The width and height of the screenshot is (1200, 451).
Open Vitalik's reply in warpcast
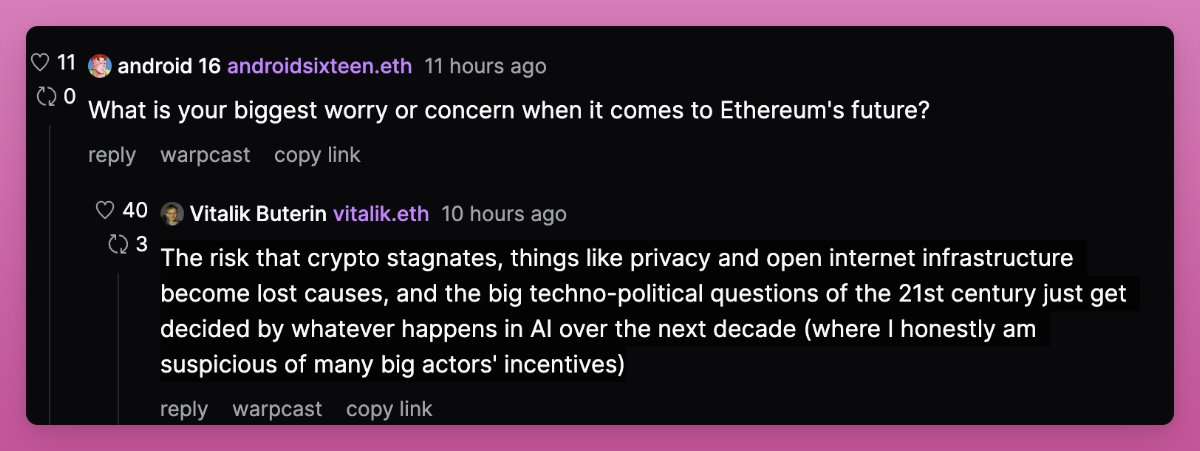coord(277,409)
